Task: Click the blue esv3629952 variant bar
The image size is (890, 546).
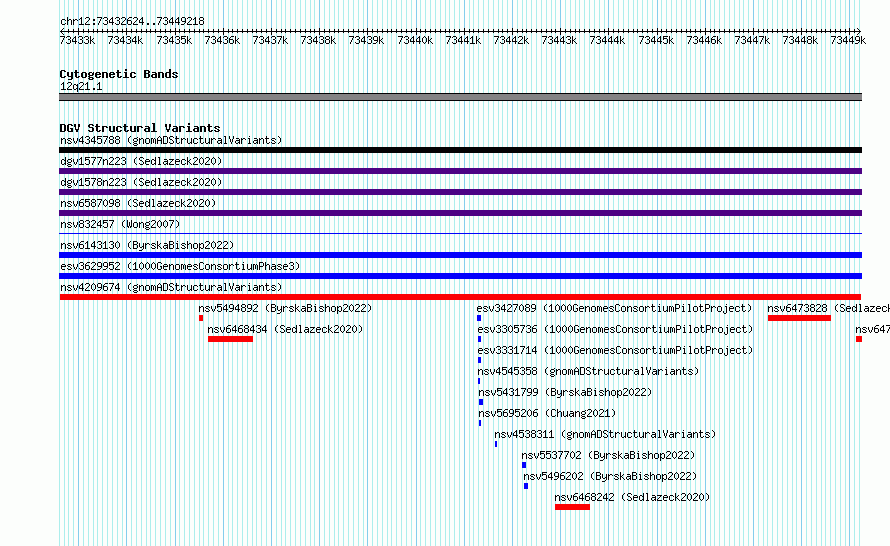Action: pyautogui.click(x=460, y=276)
